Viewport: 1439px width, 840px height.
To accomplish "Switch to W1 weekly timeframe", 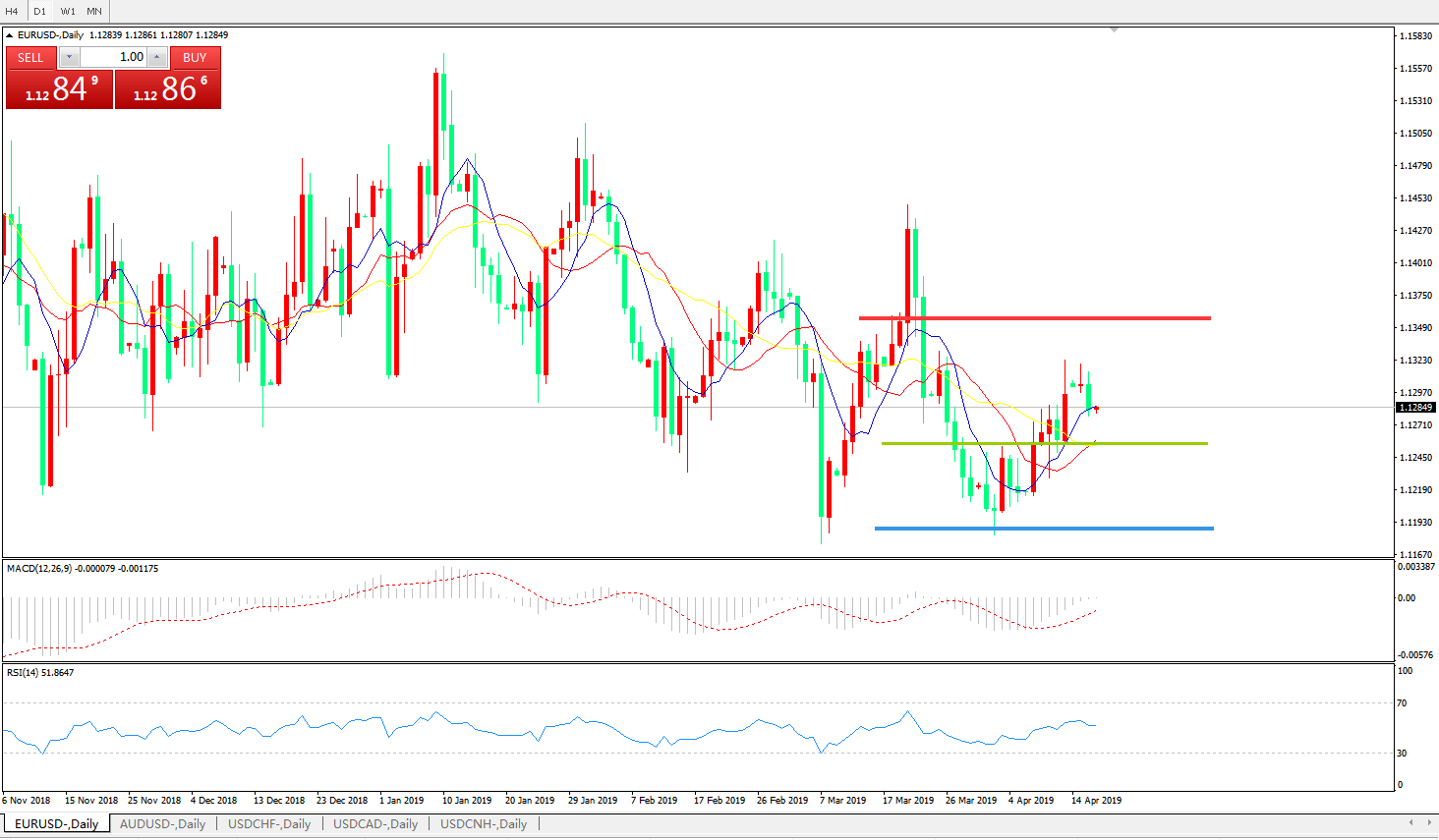I will tap(68, 11).
